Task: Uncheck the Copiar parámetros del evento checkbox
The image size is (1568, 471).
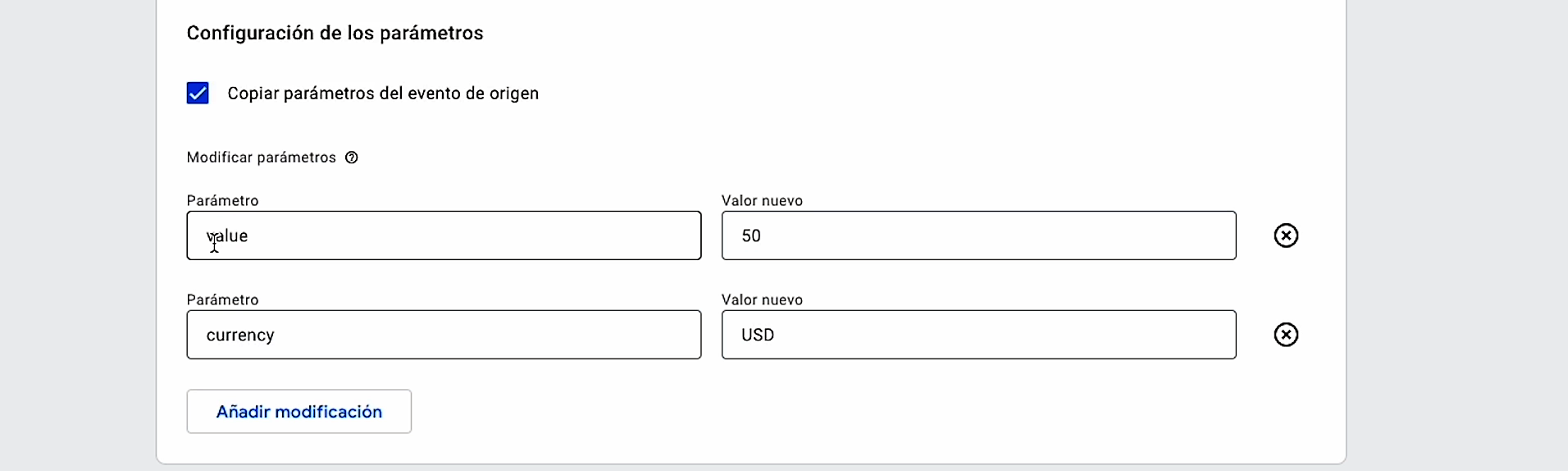Action: tap(198, 94)
